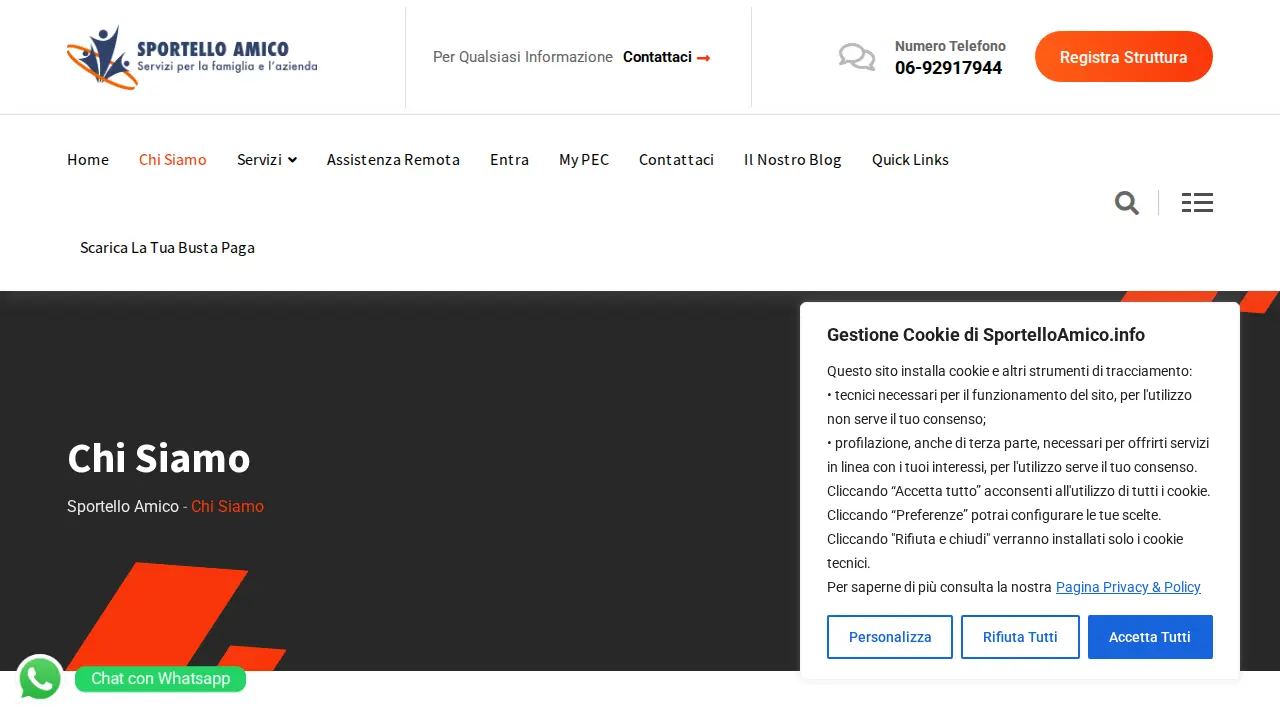Select Chi Siamo in the navigation
The width and height of the screenshot is (1280, 720).
pos(173,159)
